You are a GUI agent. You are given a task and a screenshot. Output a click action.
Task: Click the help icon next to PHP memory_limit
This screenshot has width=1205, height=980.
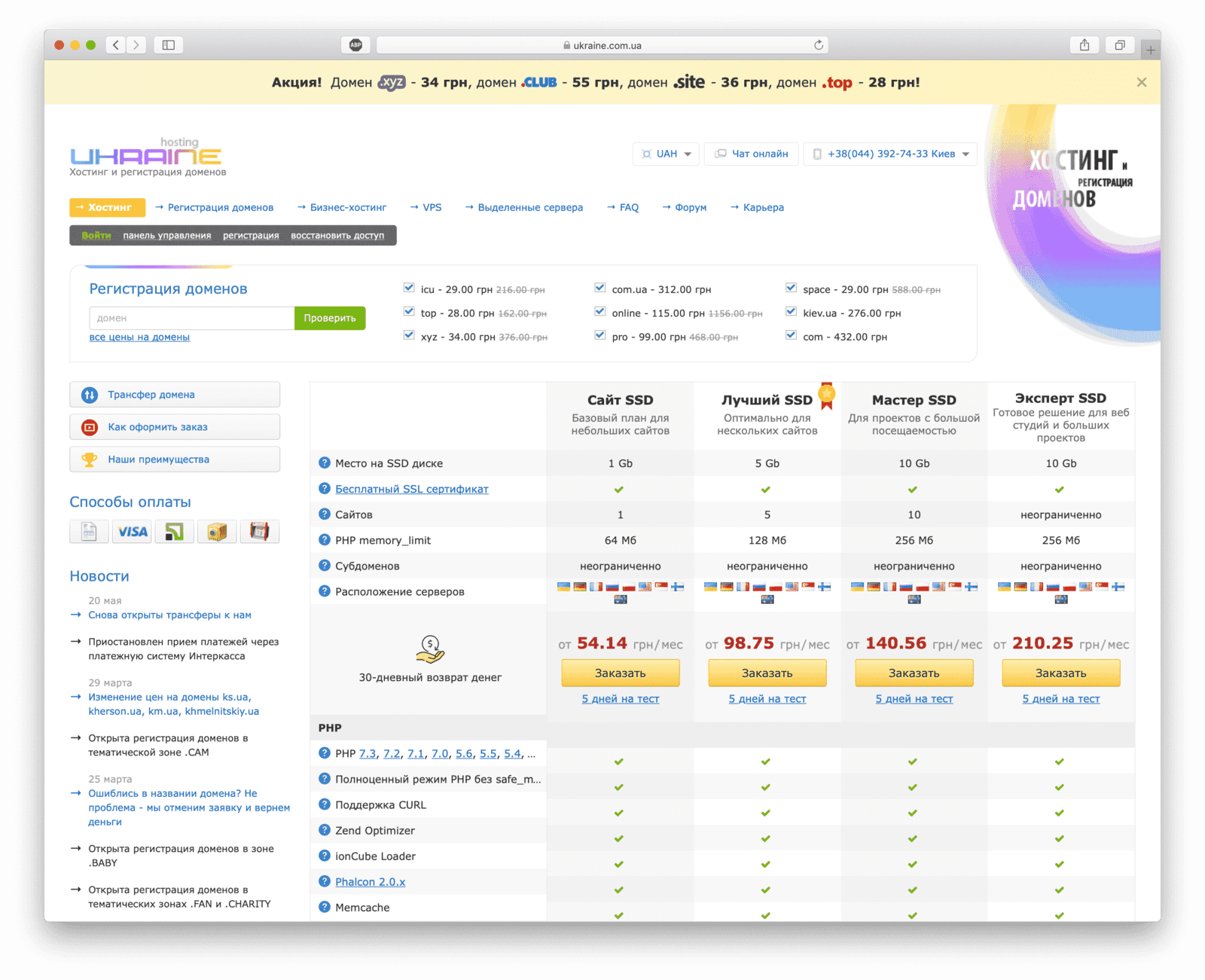325,540
